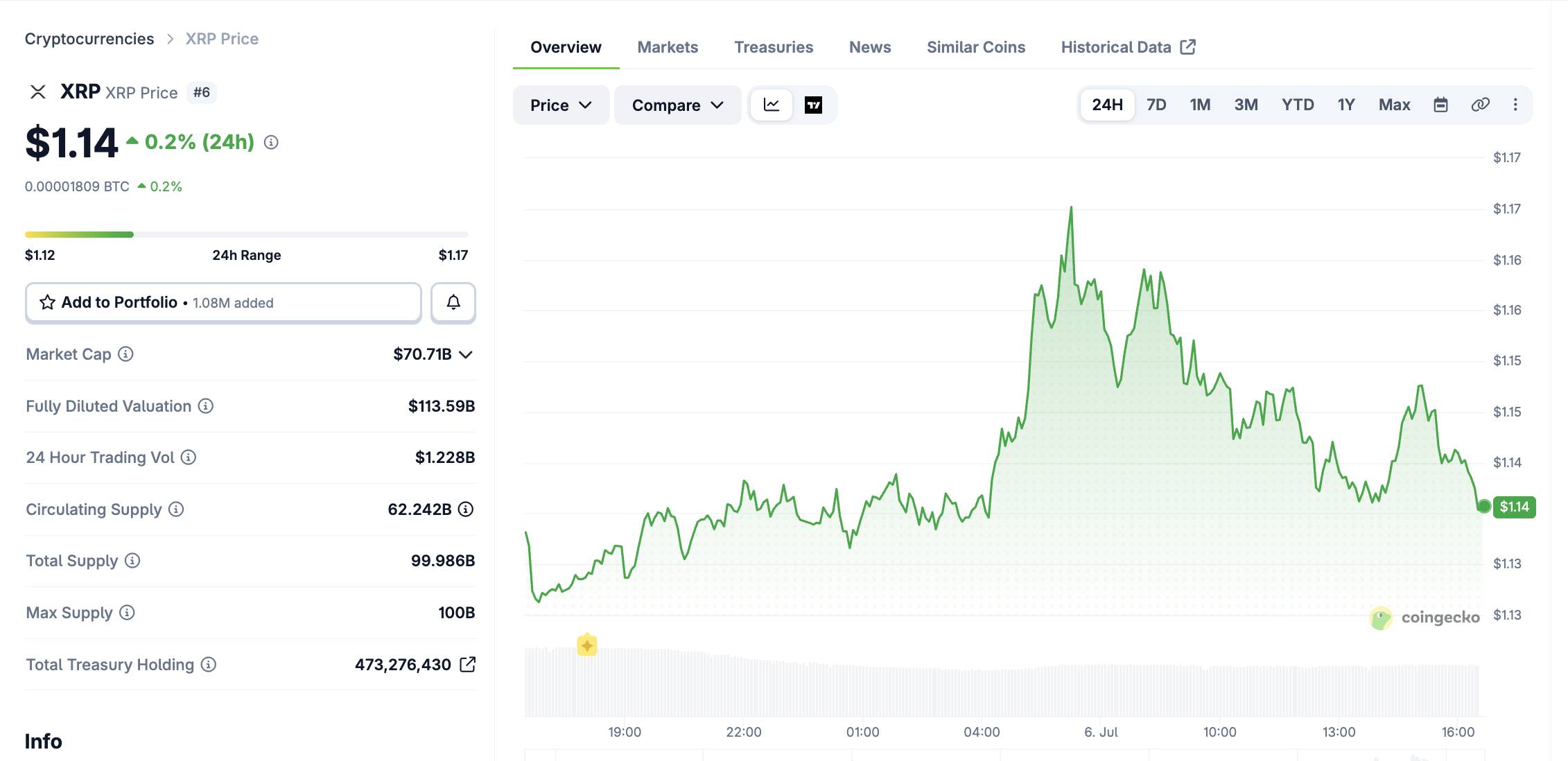
Task: Expand Market Cap details chevron
Action: click(466, 355)
